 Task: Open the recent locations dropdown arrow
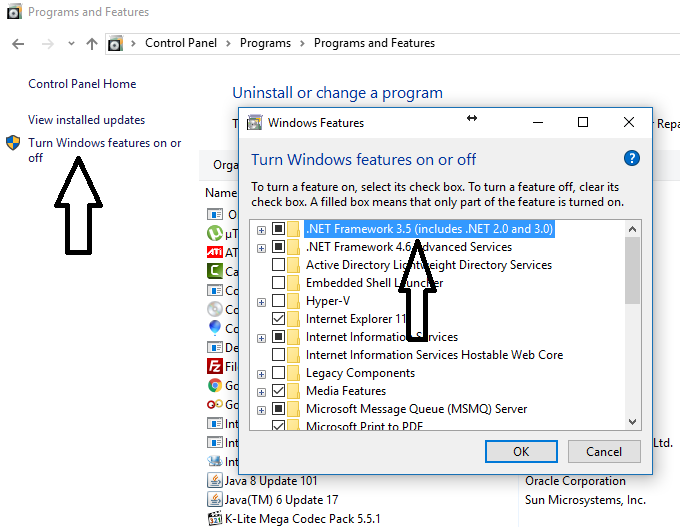click(71, 43)
